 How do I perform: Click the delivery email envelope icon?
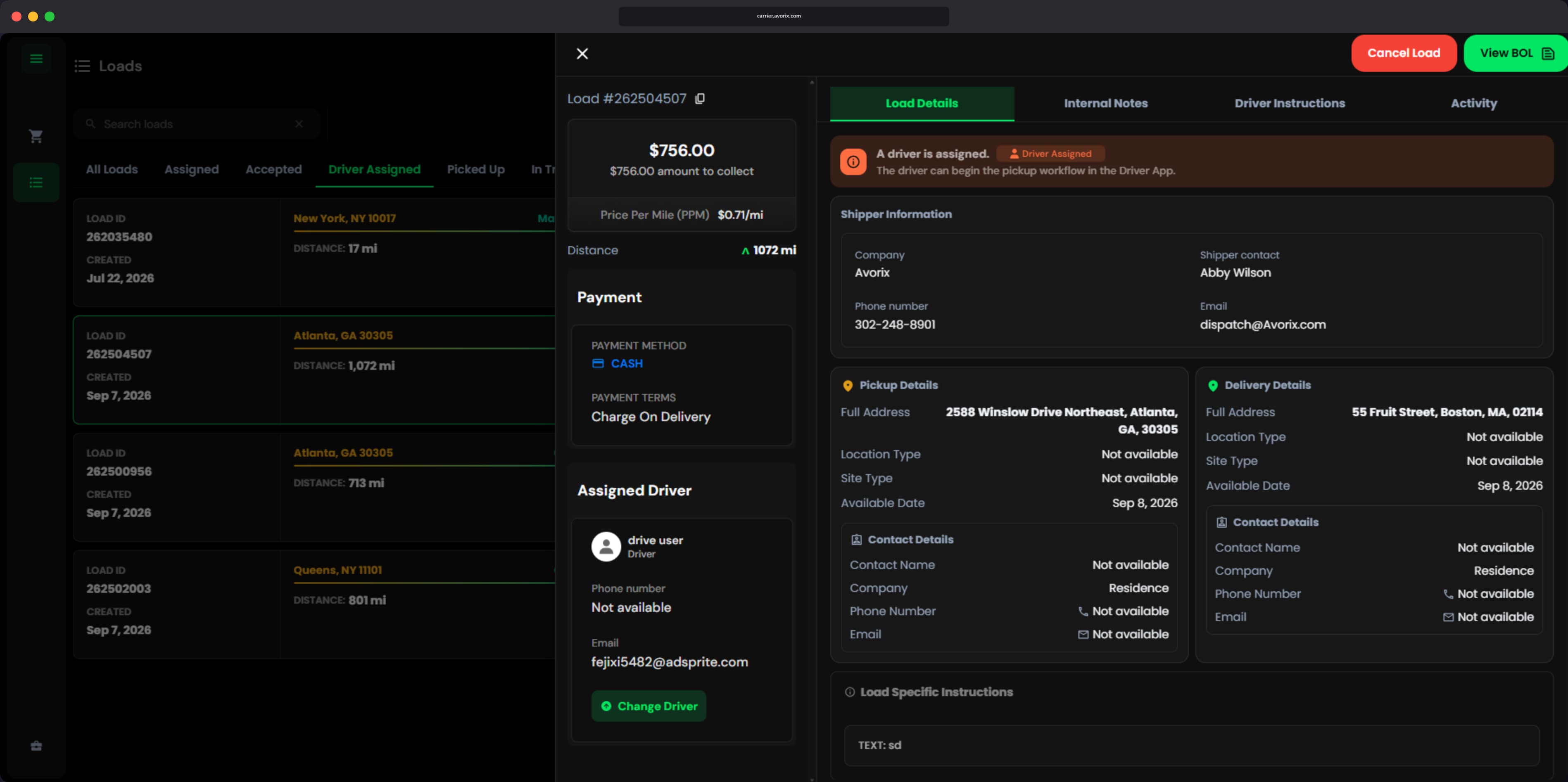(x=1448, y=617)
